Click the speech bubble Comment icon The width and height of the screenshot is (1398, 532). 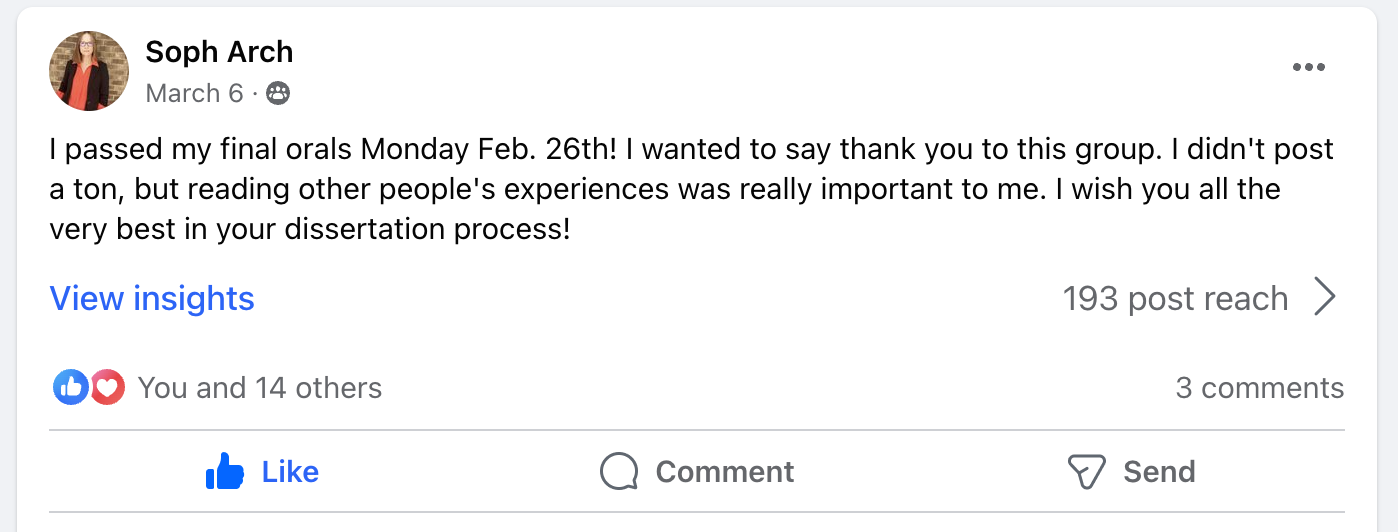[619, 472]
